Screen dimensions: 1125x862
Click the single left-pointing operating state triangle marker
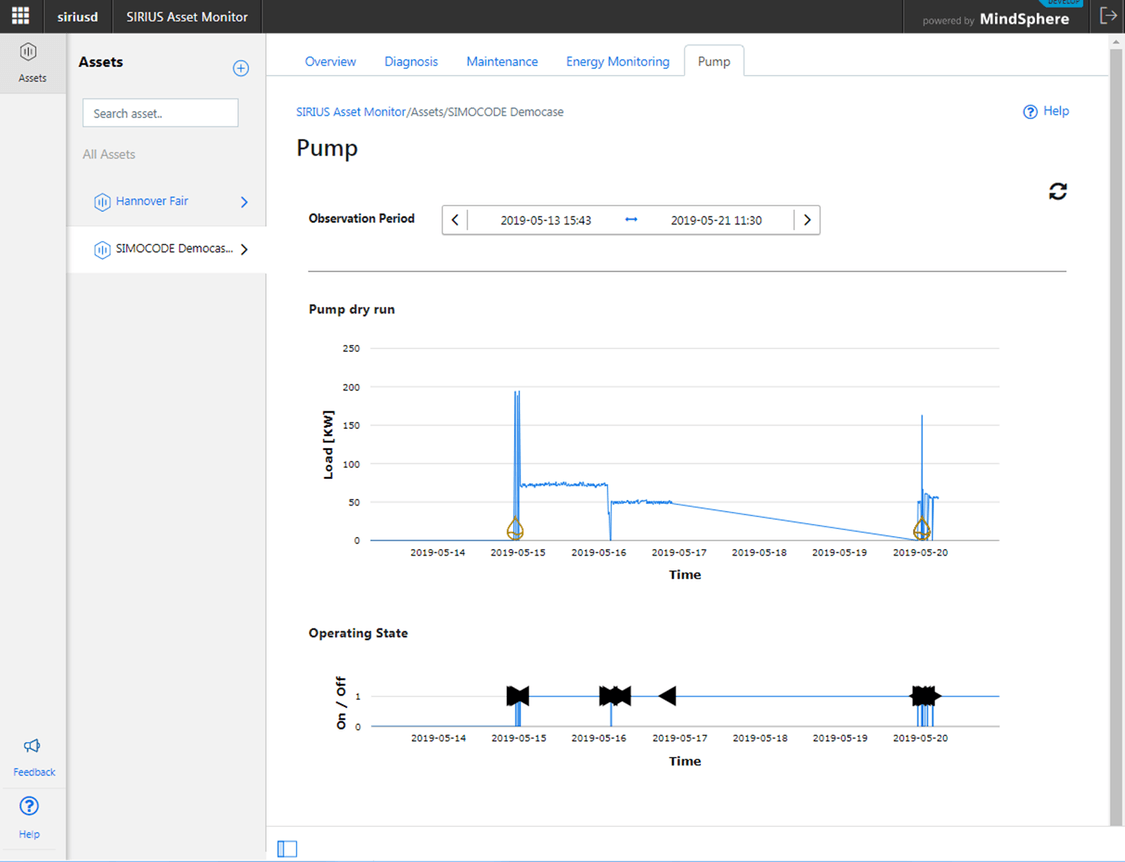(667, 695)
